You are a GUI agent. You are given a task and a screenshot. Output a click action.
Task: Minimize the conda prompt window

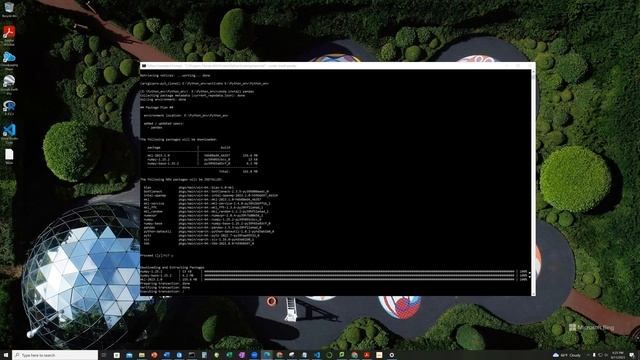(x=507, y=65)
